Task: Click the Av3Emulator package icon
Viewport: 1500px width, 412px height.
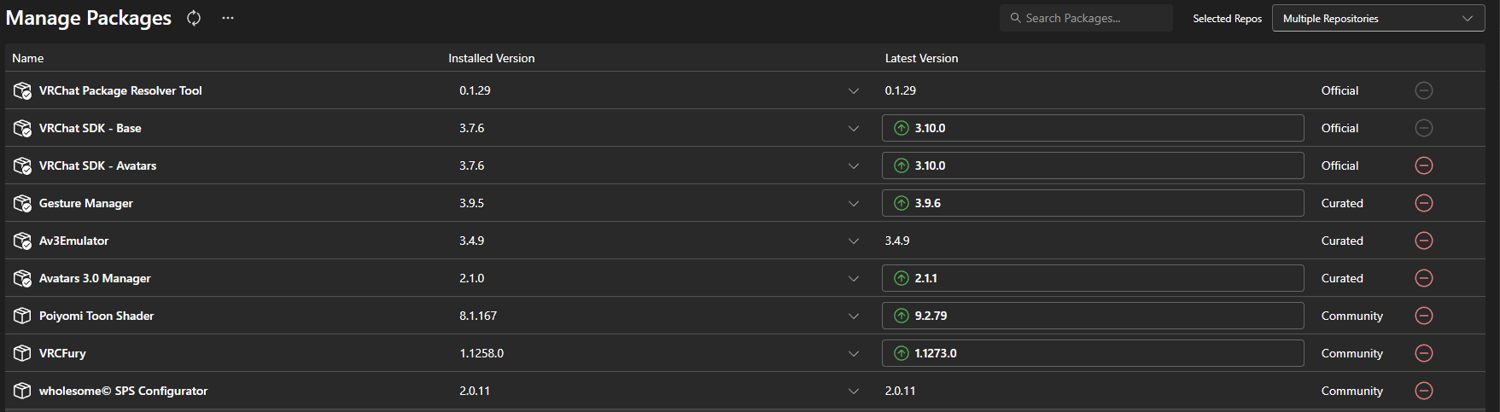Action: [22, 241]
